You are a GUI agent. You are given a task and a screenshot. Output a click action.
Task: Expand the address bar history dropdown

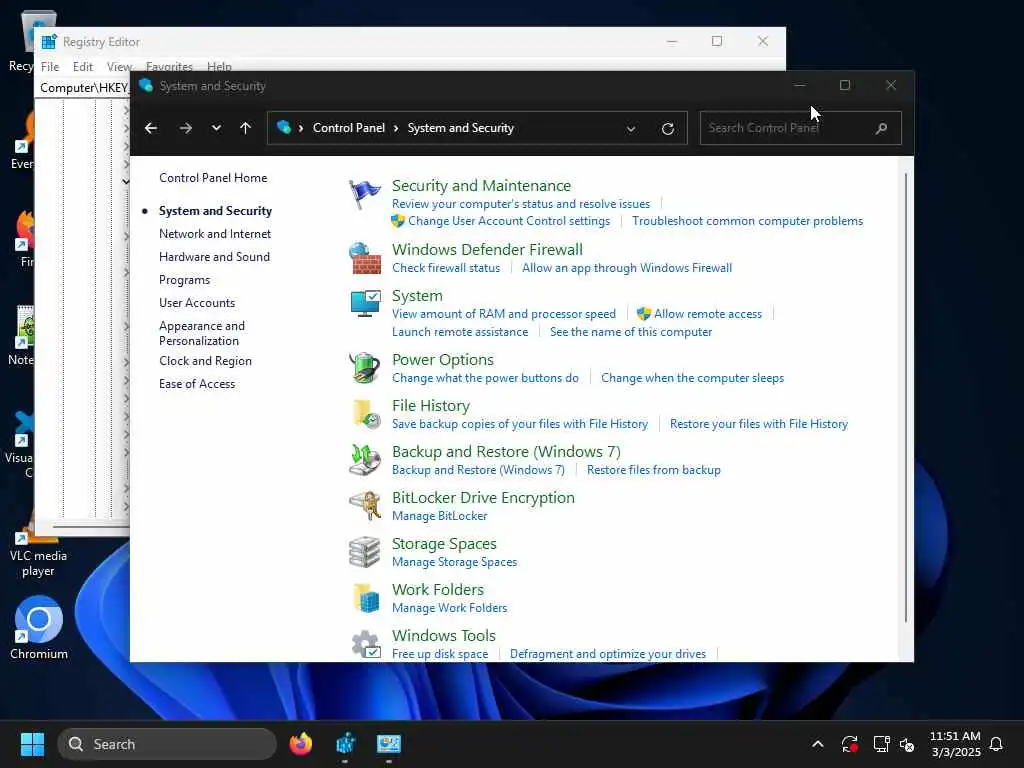click(x=631, y=129)
